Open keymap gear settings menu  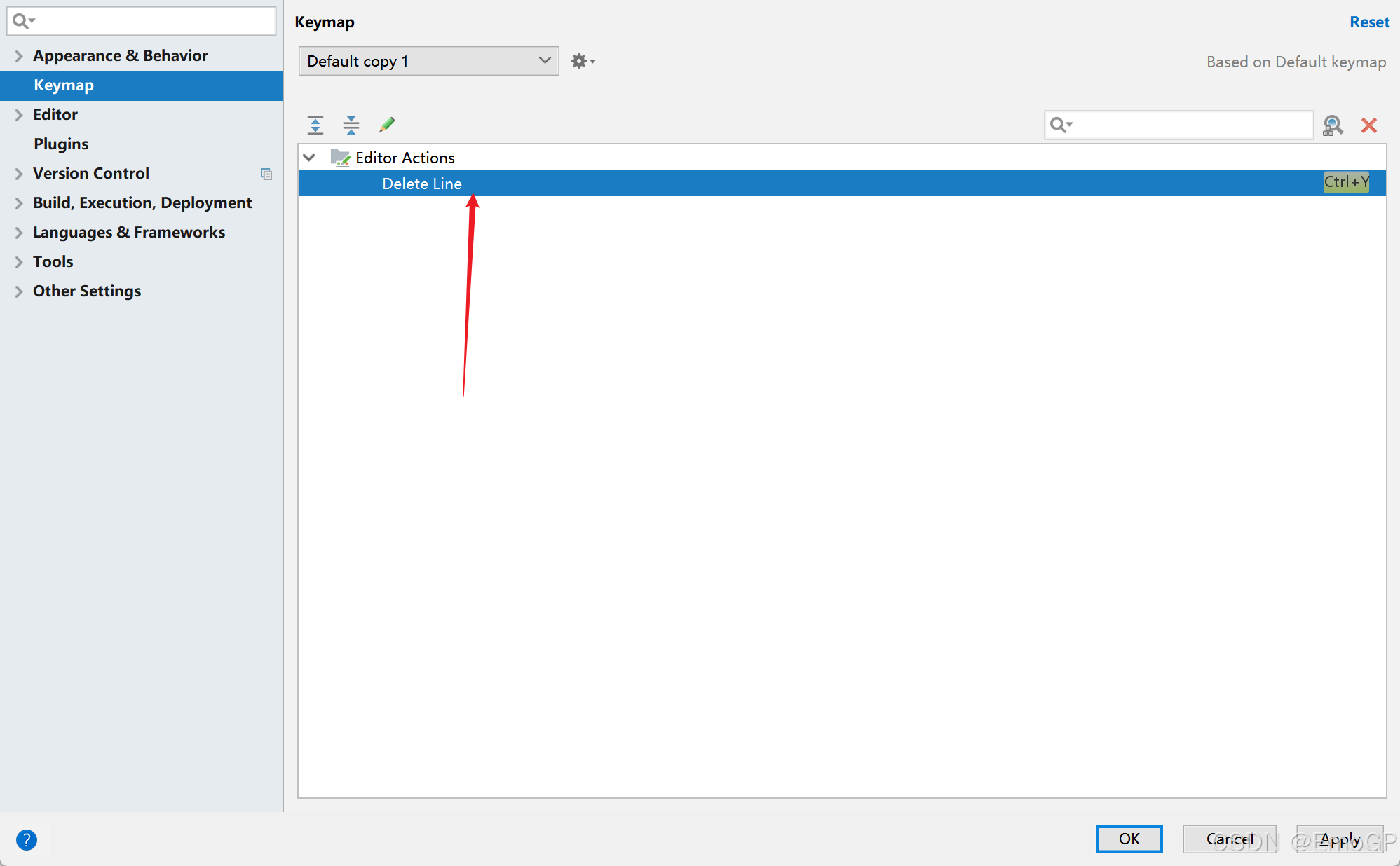pos(583,62)
